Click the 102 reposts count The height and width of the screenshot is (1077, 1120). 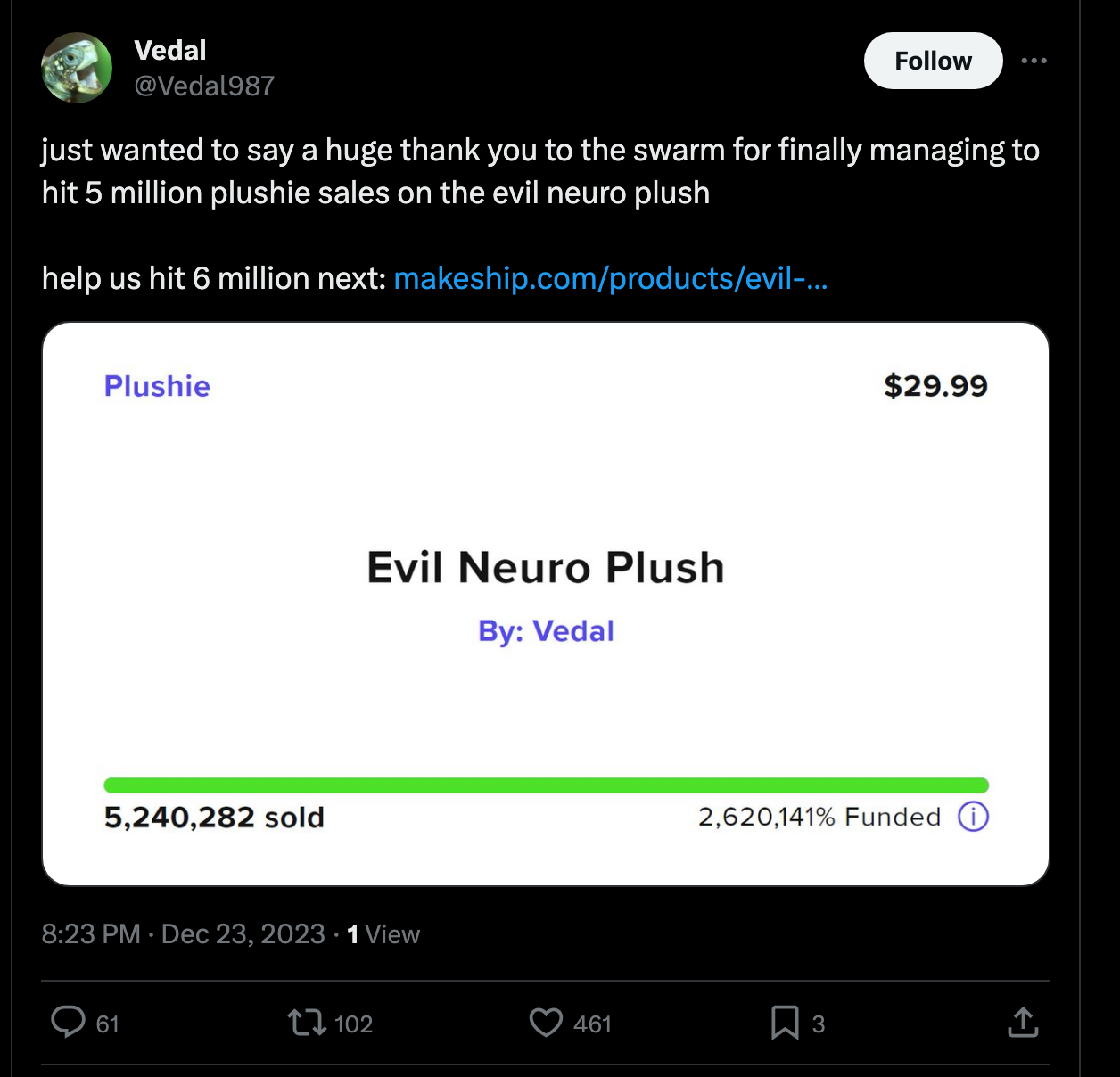(353, 1024)
